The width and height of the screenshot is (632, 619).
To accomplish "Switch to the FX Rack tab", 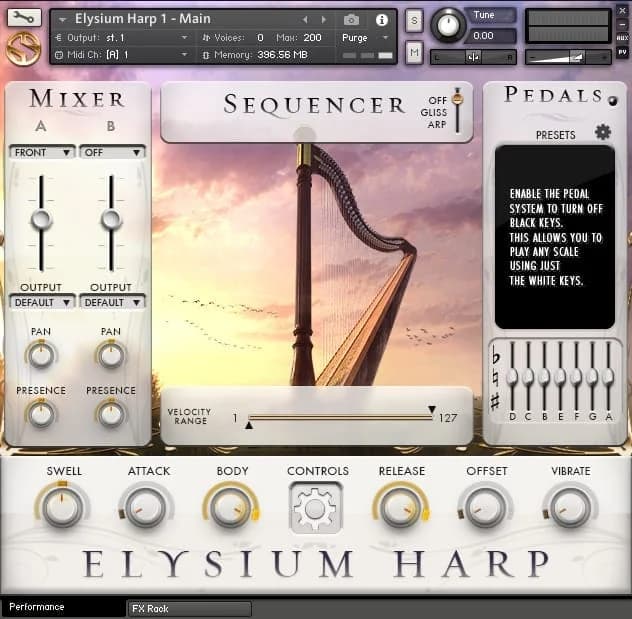I will tap(189, 609).
